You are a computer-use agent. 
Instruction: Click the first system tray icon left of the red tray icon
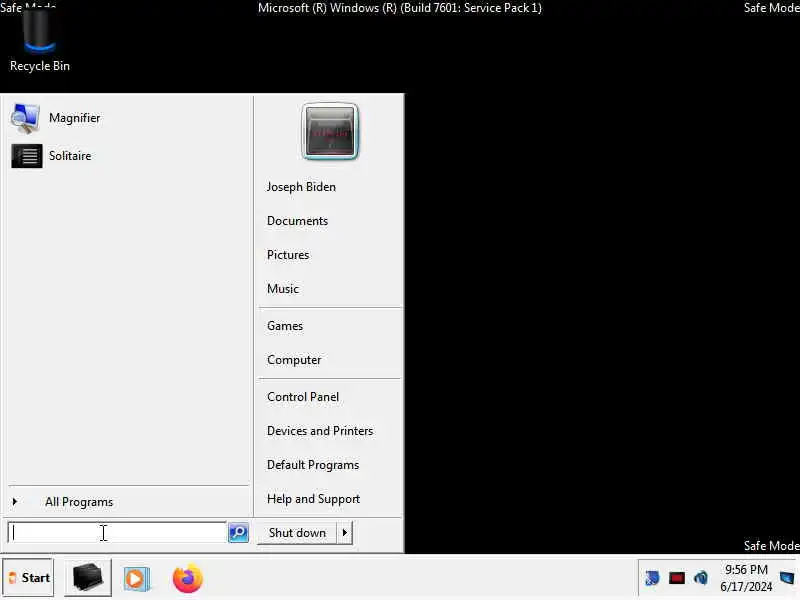point(652,578)
